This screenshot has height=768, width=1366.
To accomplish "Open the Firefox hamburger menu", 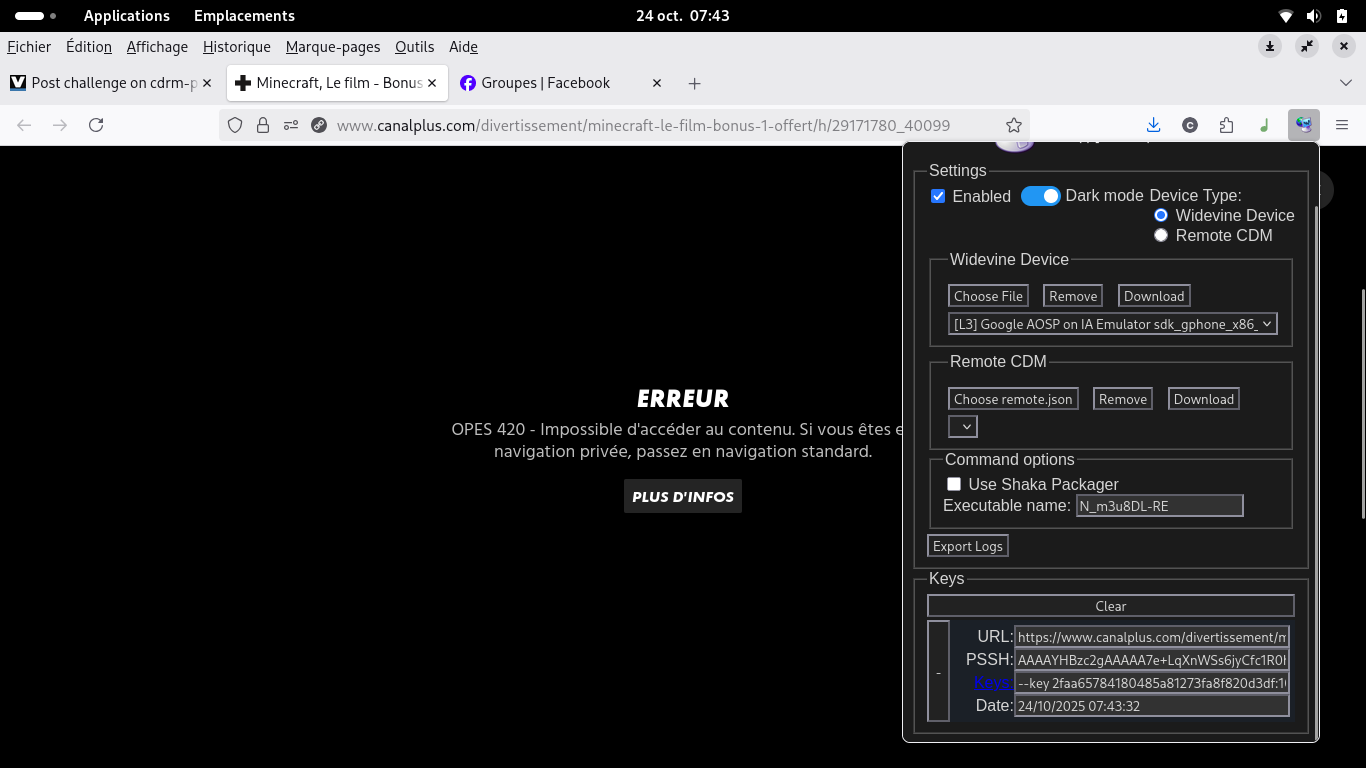I will click(x=1342, y=125).
